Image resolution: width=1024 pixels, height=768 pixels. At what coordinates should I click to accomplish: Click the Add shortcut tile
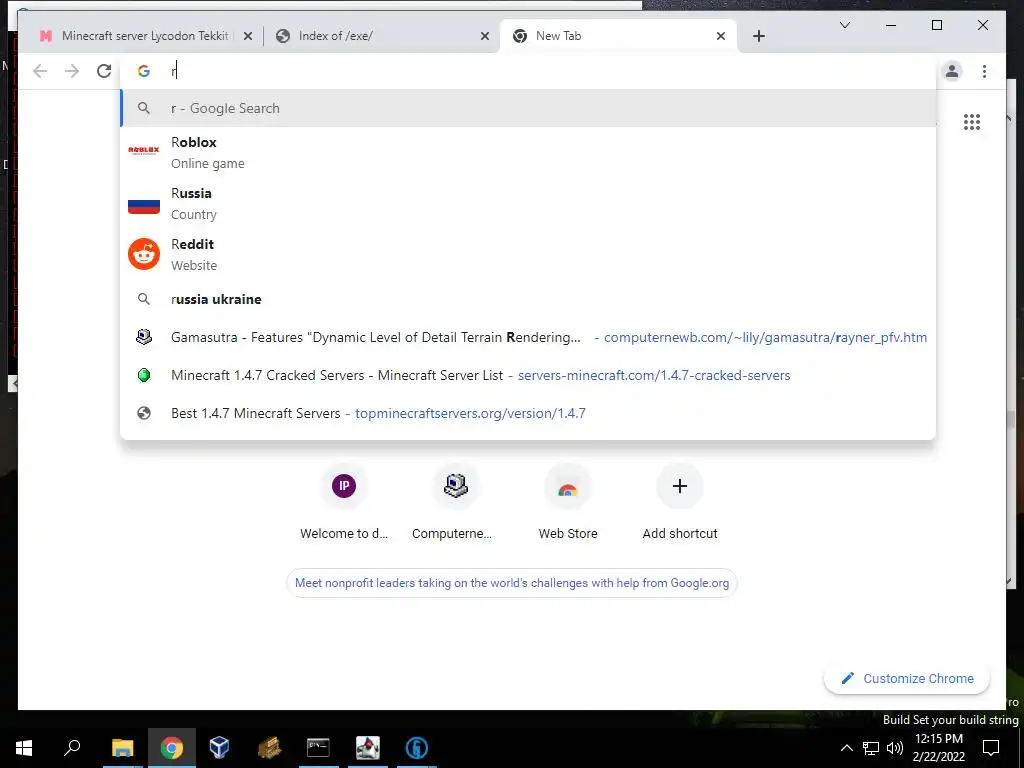click(x=680, y=503)
